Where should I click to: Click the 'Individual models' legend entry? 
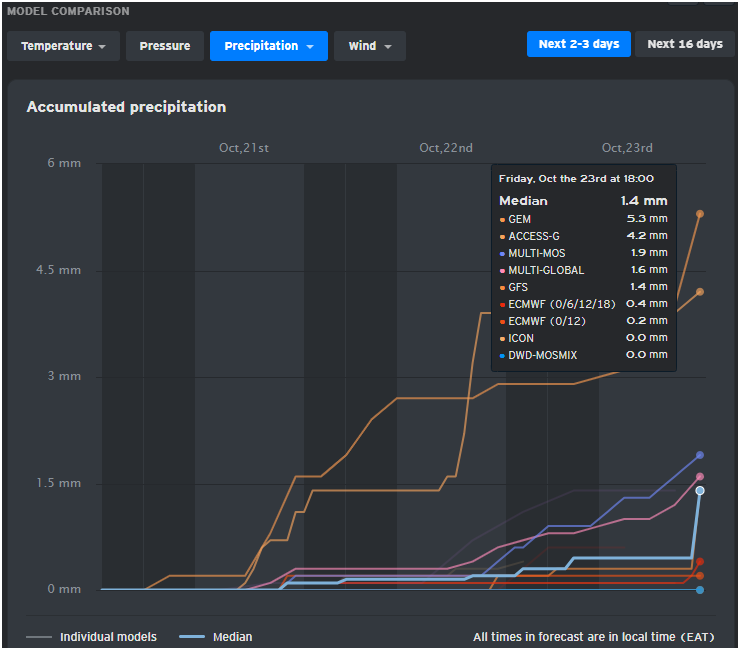[x=92, y=637]
